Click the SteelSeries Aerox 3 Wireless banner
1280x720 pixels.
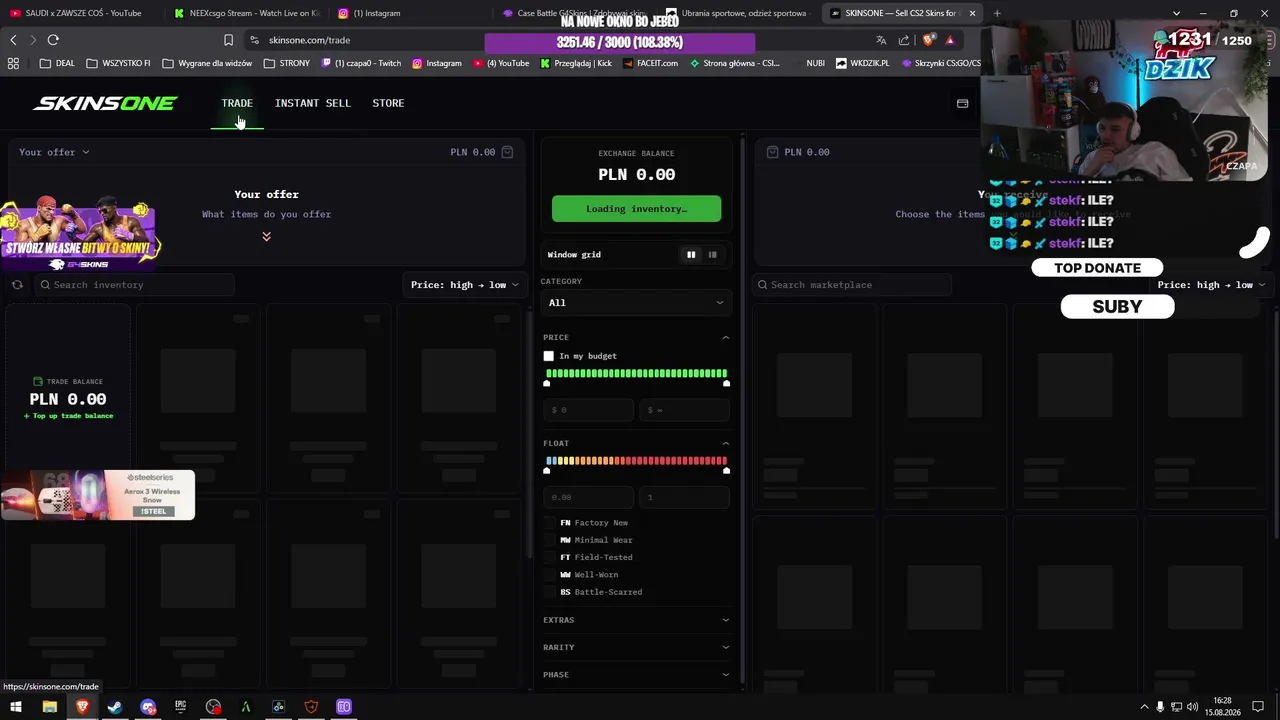pos(98,495)
